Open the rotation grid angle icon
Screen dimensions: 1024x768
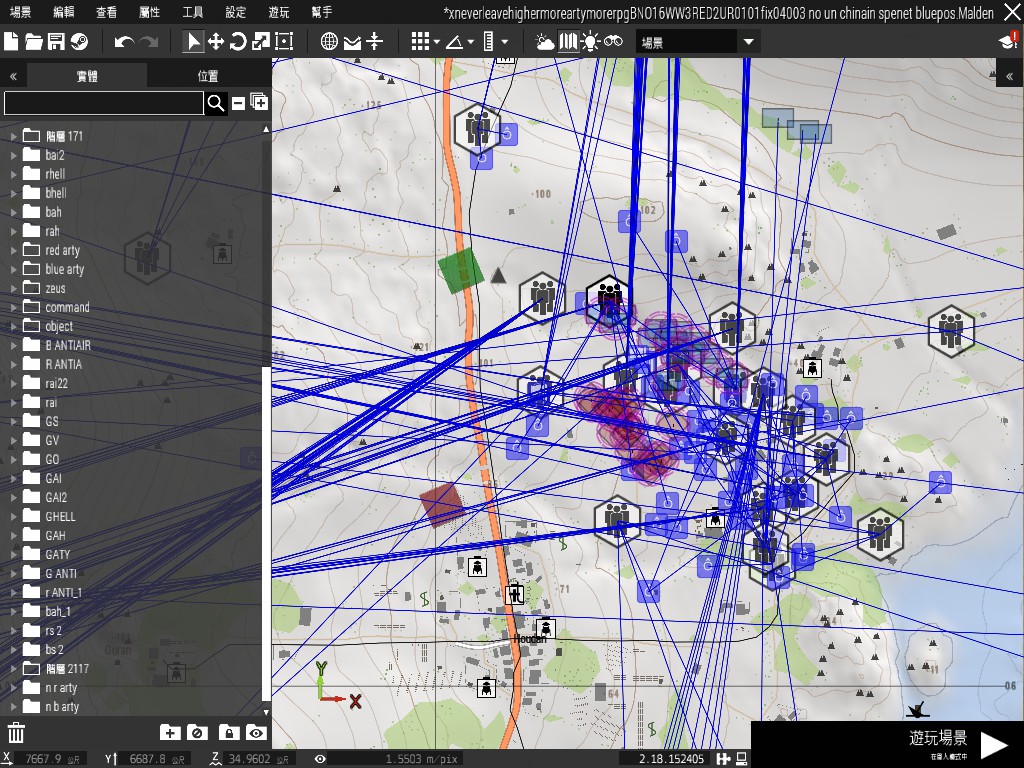click(455, 42)
